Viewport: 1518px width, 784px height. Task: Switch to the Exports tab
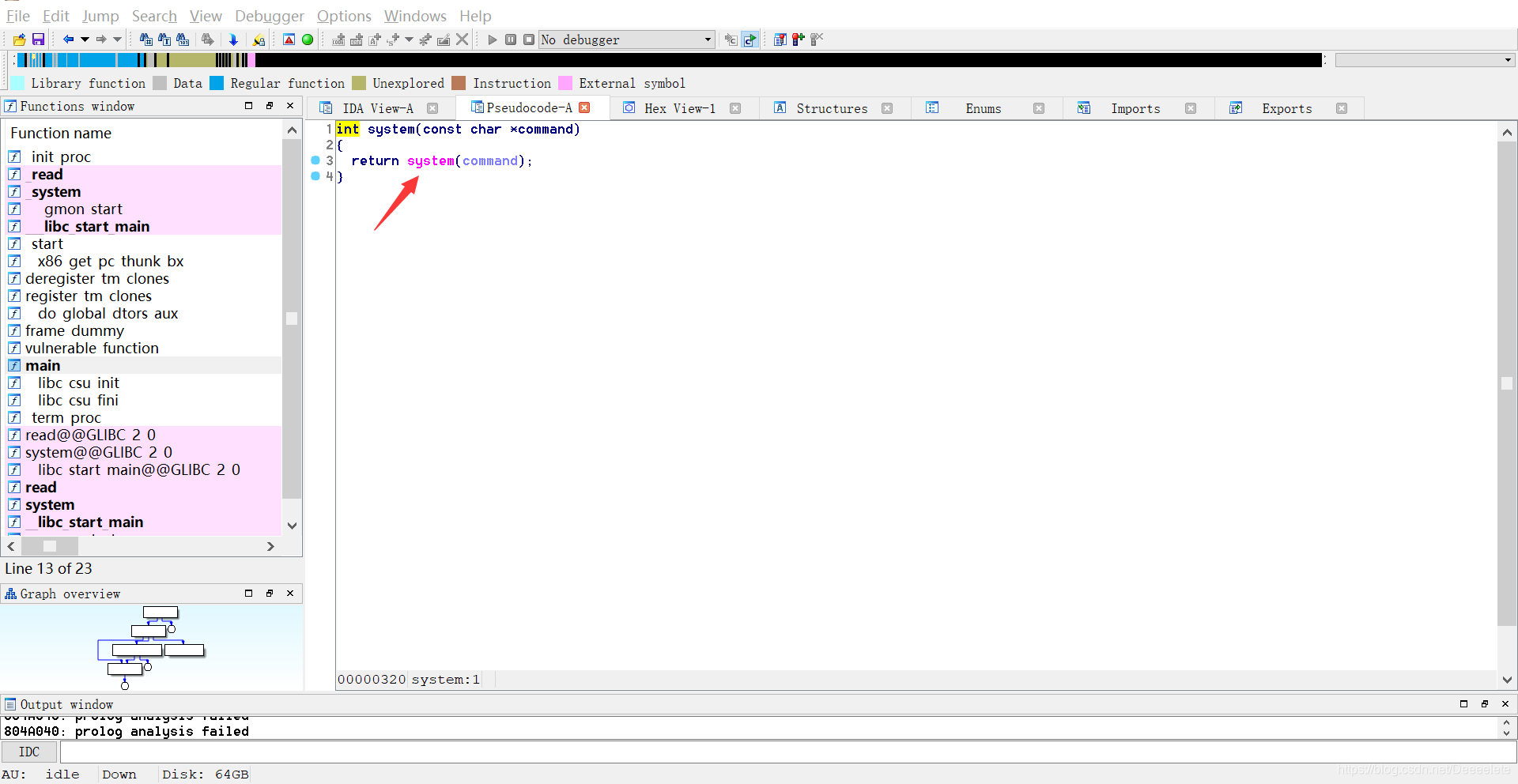1286,108
